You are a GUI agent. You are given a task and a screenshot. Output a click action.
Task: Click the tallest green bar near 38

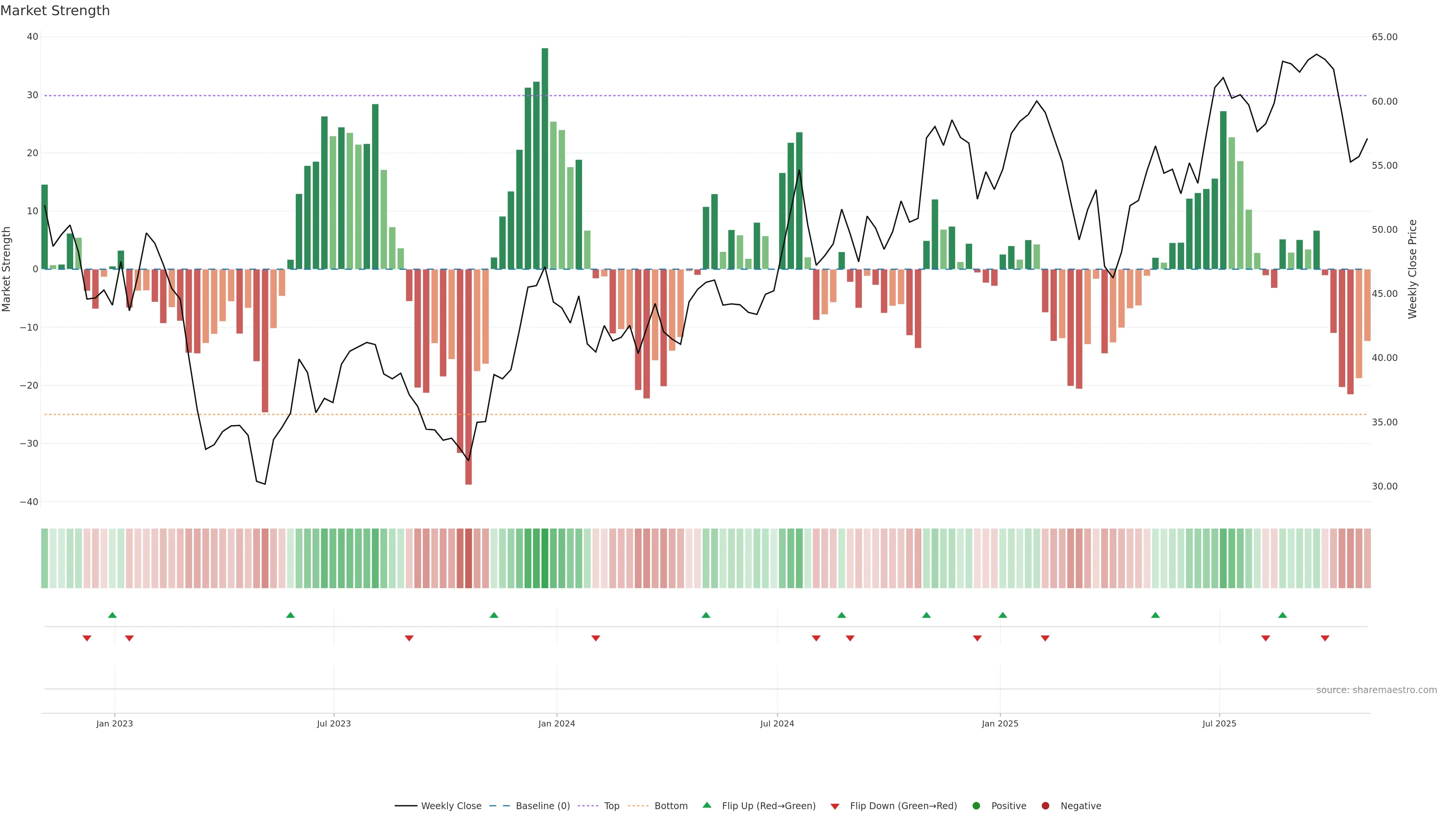click(545, 158)
